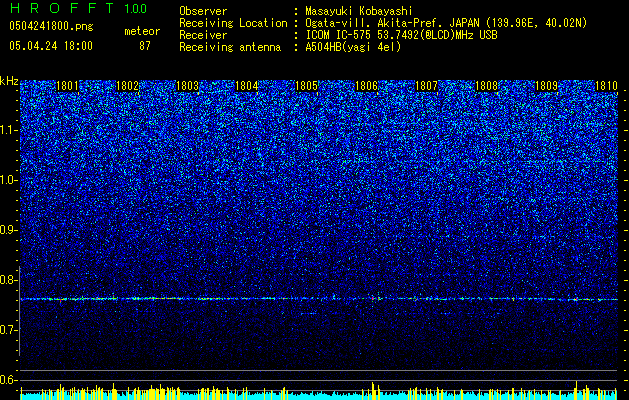Click the gray vertical range bar at left
This screenshot has width=629, height=400.
pos(20,311)
